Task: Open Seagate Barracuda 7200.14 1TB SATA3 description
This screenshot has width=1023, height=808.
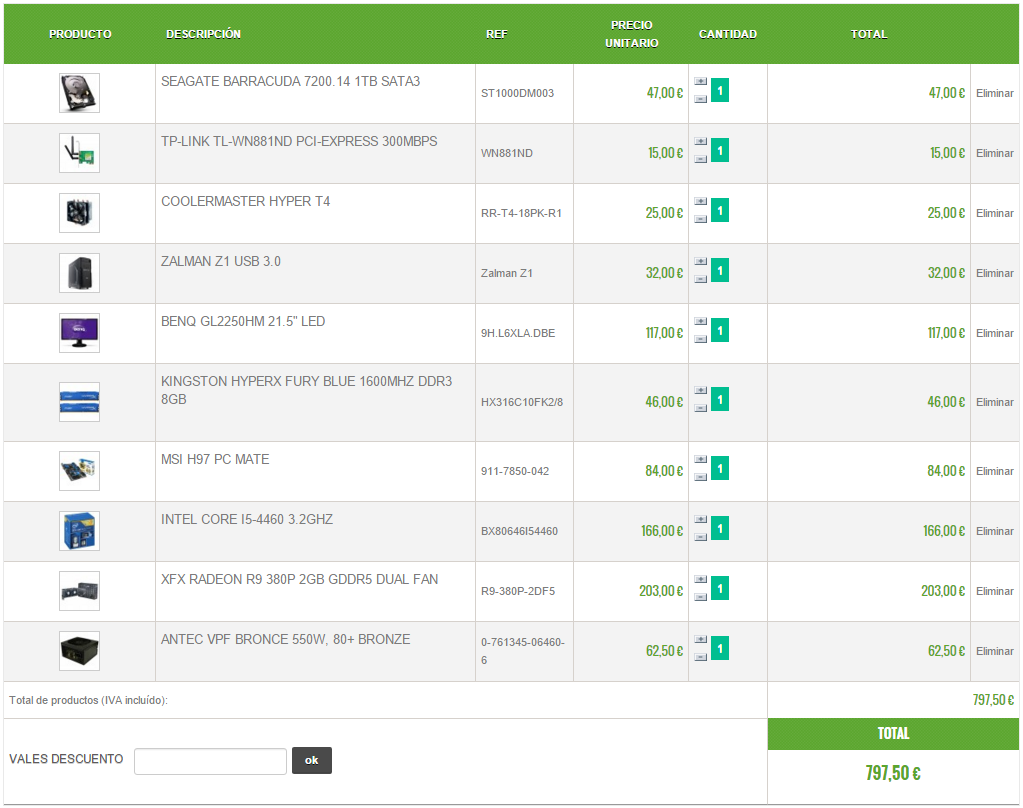Action: pos(290,82)
